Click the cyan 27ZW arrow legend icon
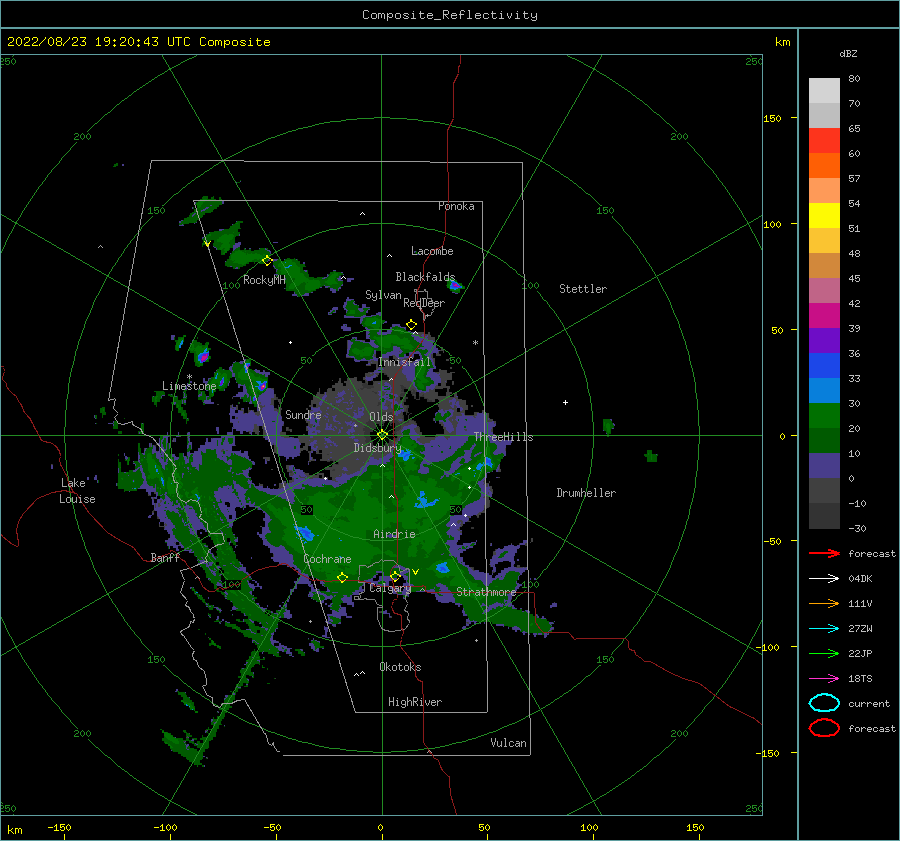Image resolution: width=900 pixels, height=841 pixels. click(x=824, y=629)
